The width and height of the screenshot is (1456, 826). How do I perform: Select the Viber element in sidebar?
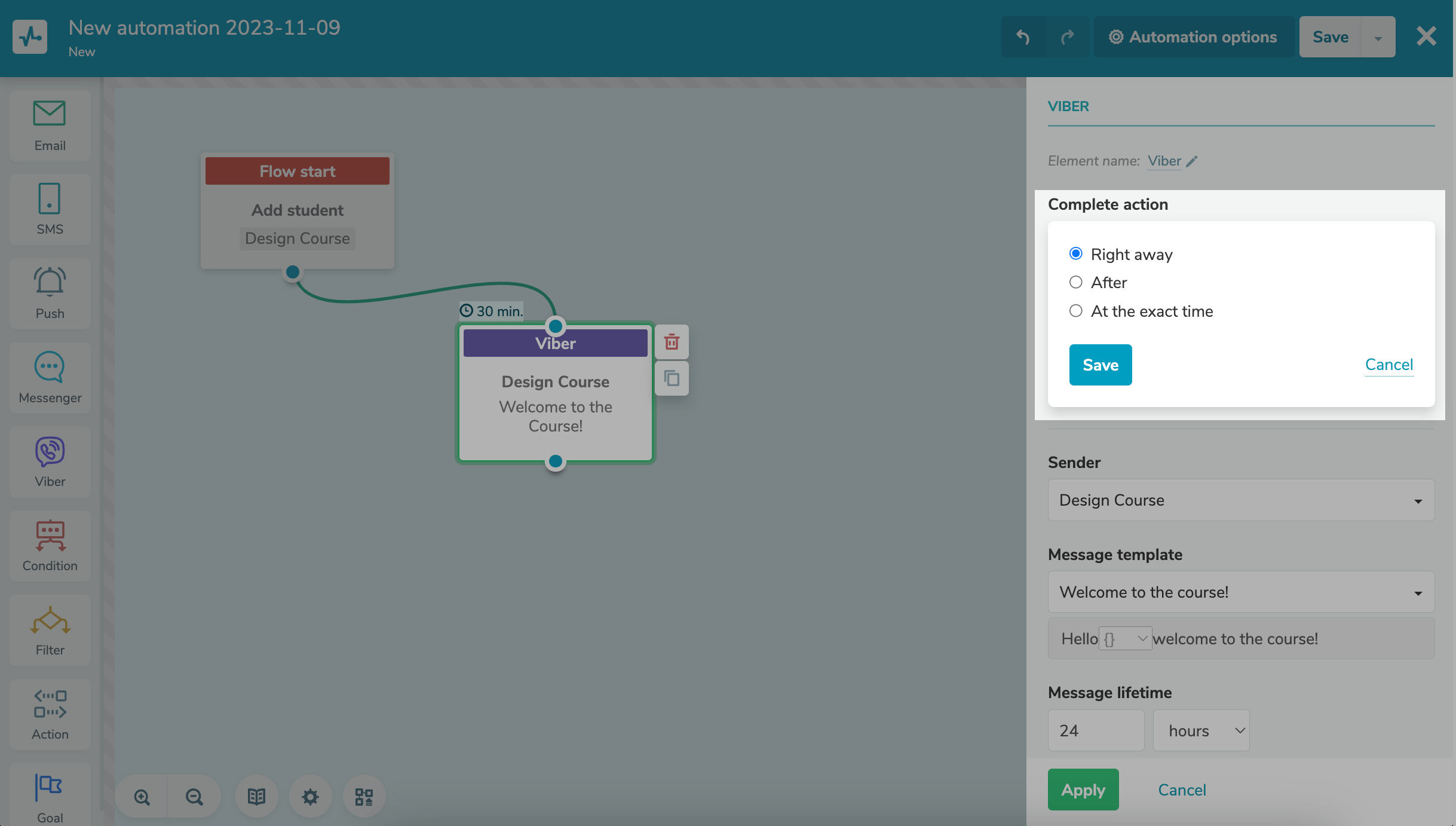click(50, 461)
